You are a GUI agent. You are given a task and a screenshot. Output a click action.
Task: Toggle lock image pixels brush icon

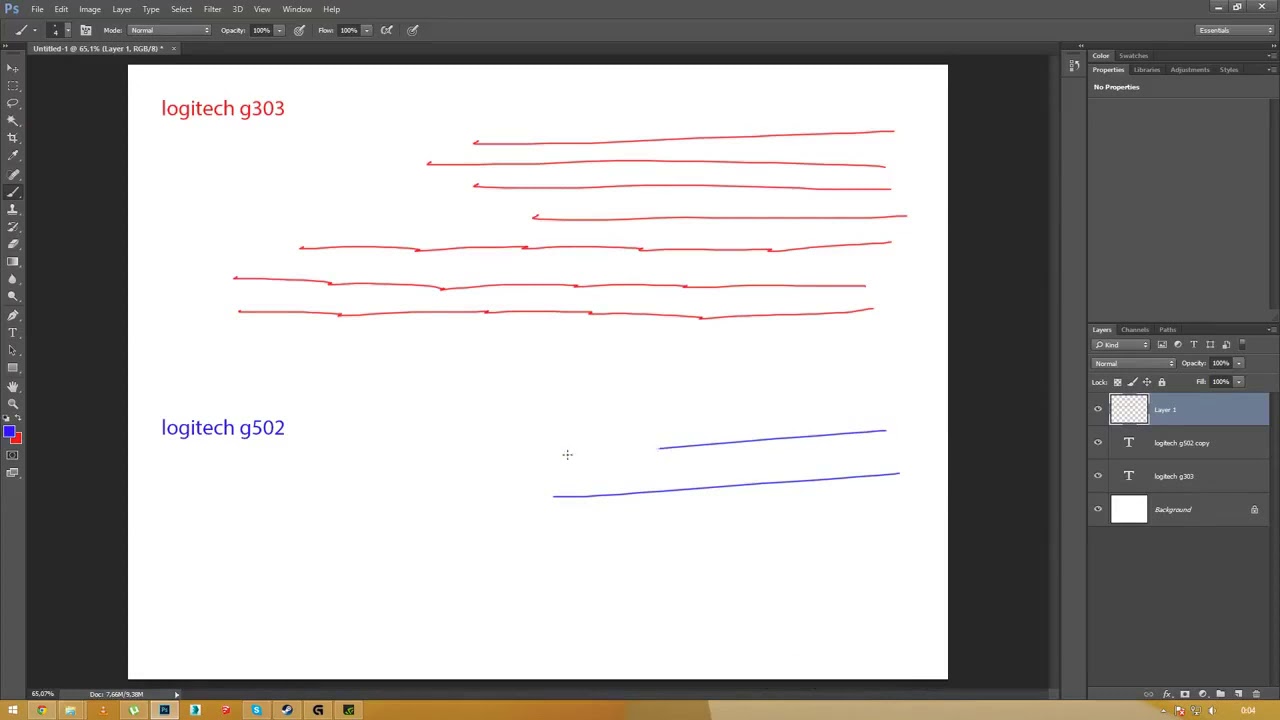coord(1132,382)
